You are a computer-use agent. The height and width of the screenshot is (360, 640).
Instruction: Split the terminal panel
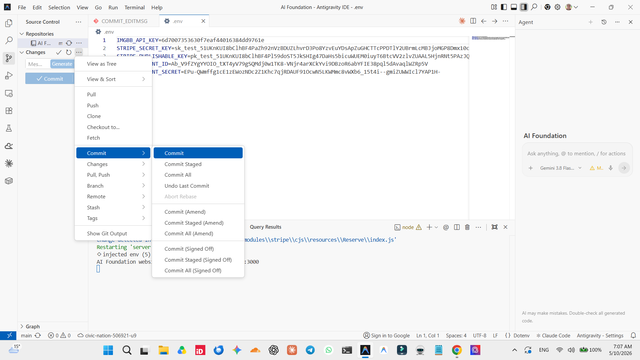(x=457, y=227)
